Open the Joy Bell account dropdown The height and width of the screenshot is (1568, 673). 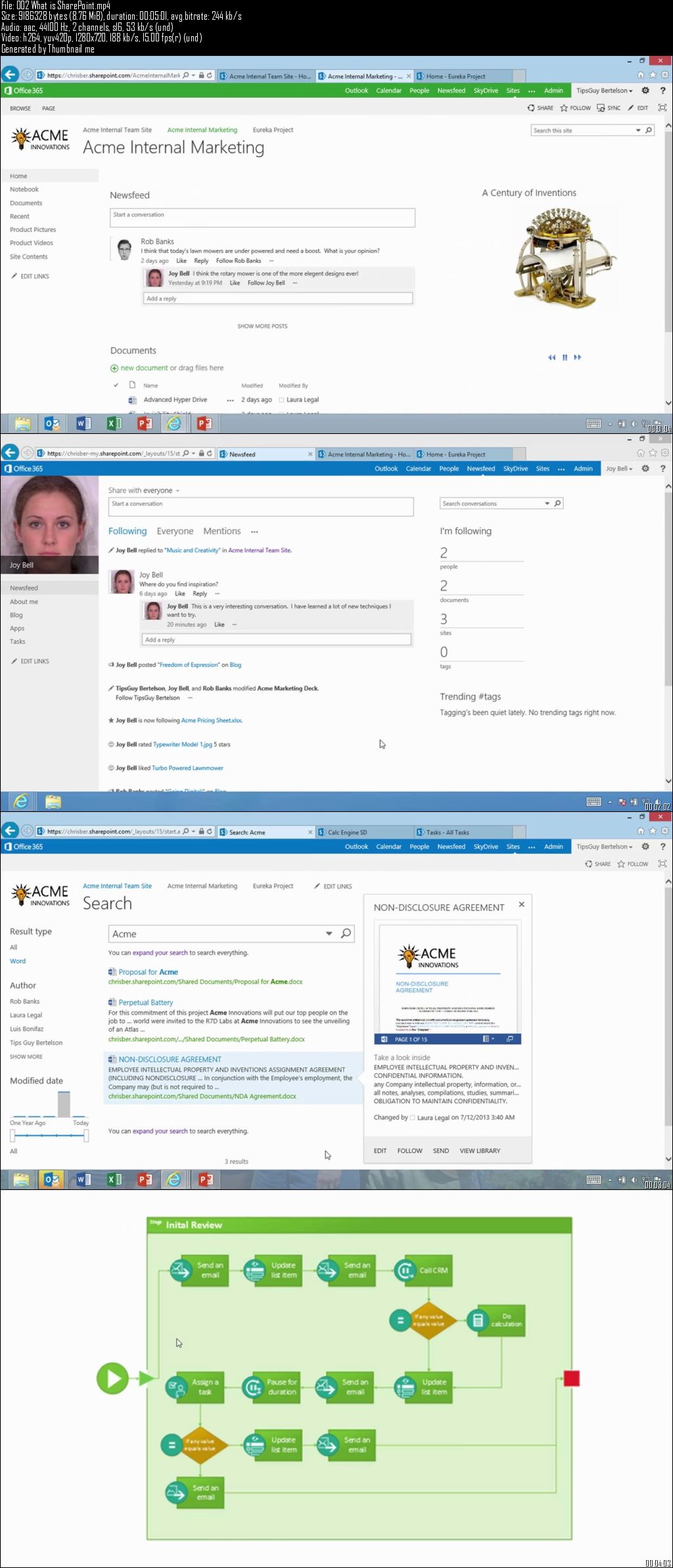[619, 469]
